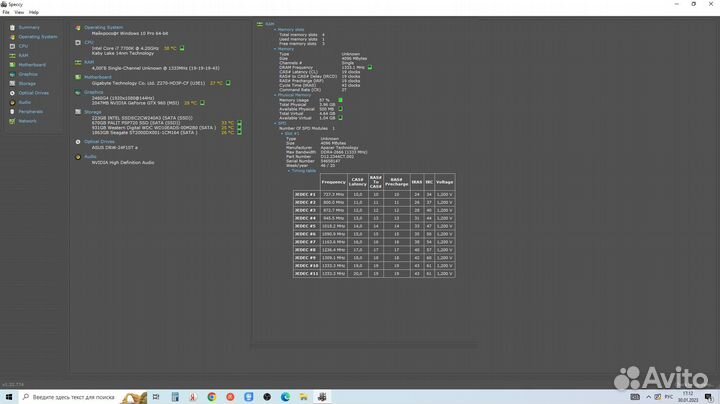Image resolution: width=720 pixels, height=404 pixels.
Task: Click the Optical Drives heading in summary
Action: point(99,142)
